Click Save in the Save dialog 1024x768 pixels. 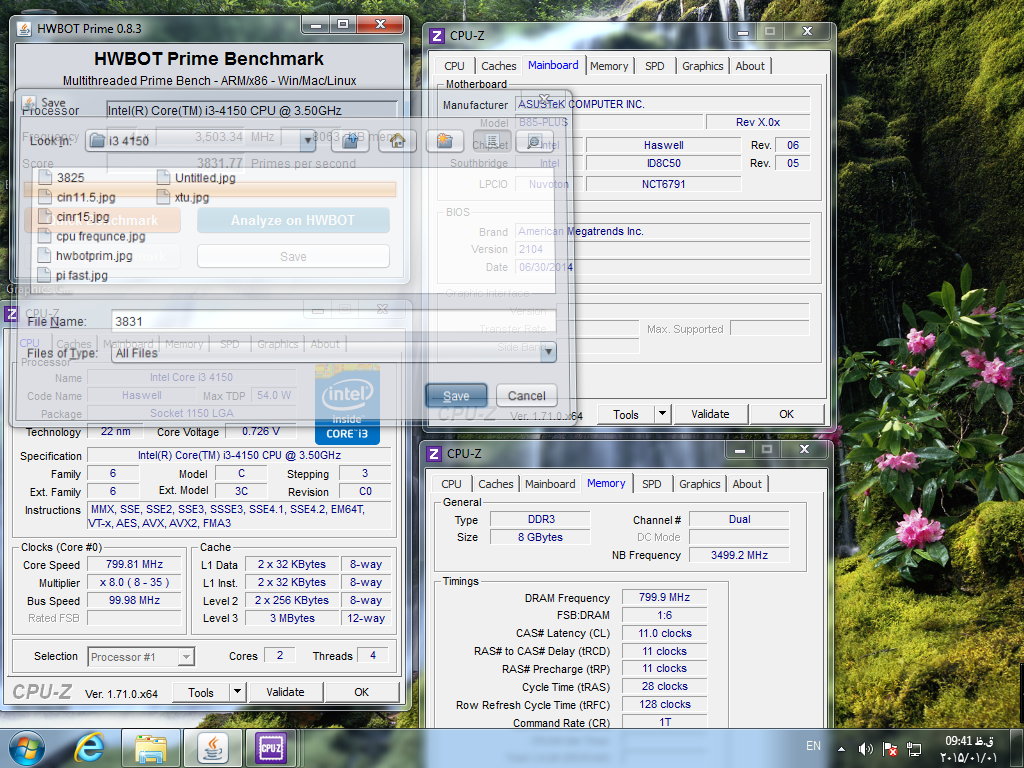[x=456, y=396]
